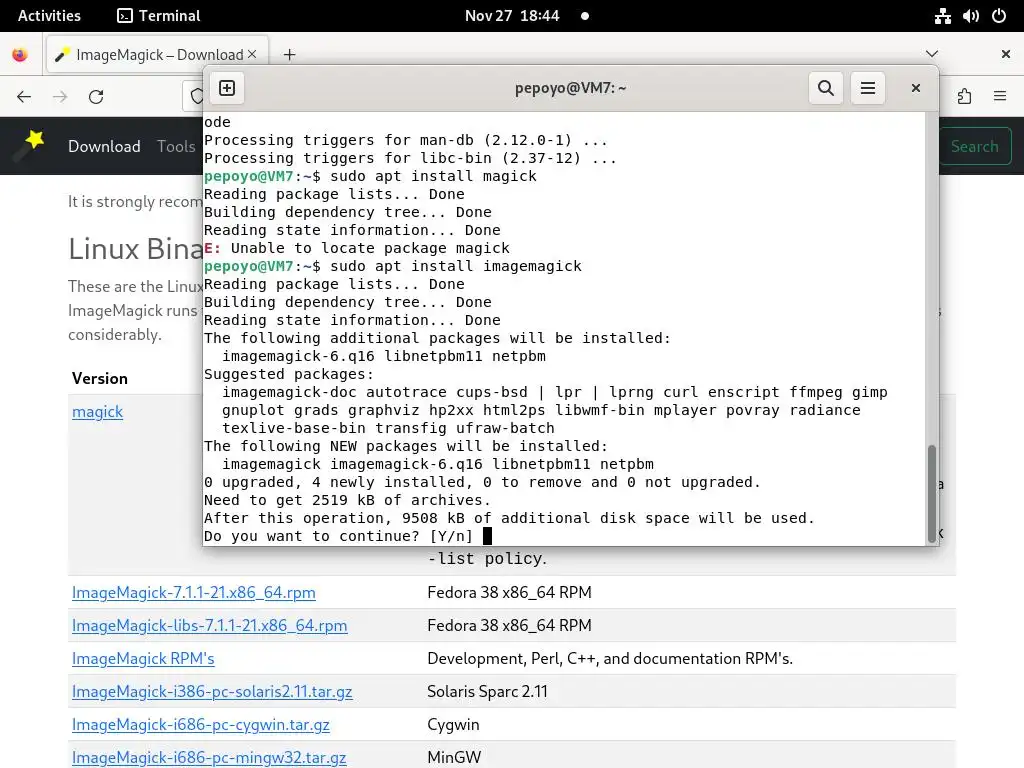This screenshot has width=1024, height=768.
Task: Click the network status icon
Action: pos(942,16)
